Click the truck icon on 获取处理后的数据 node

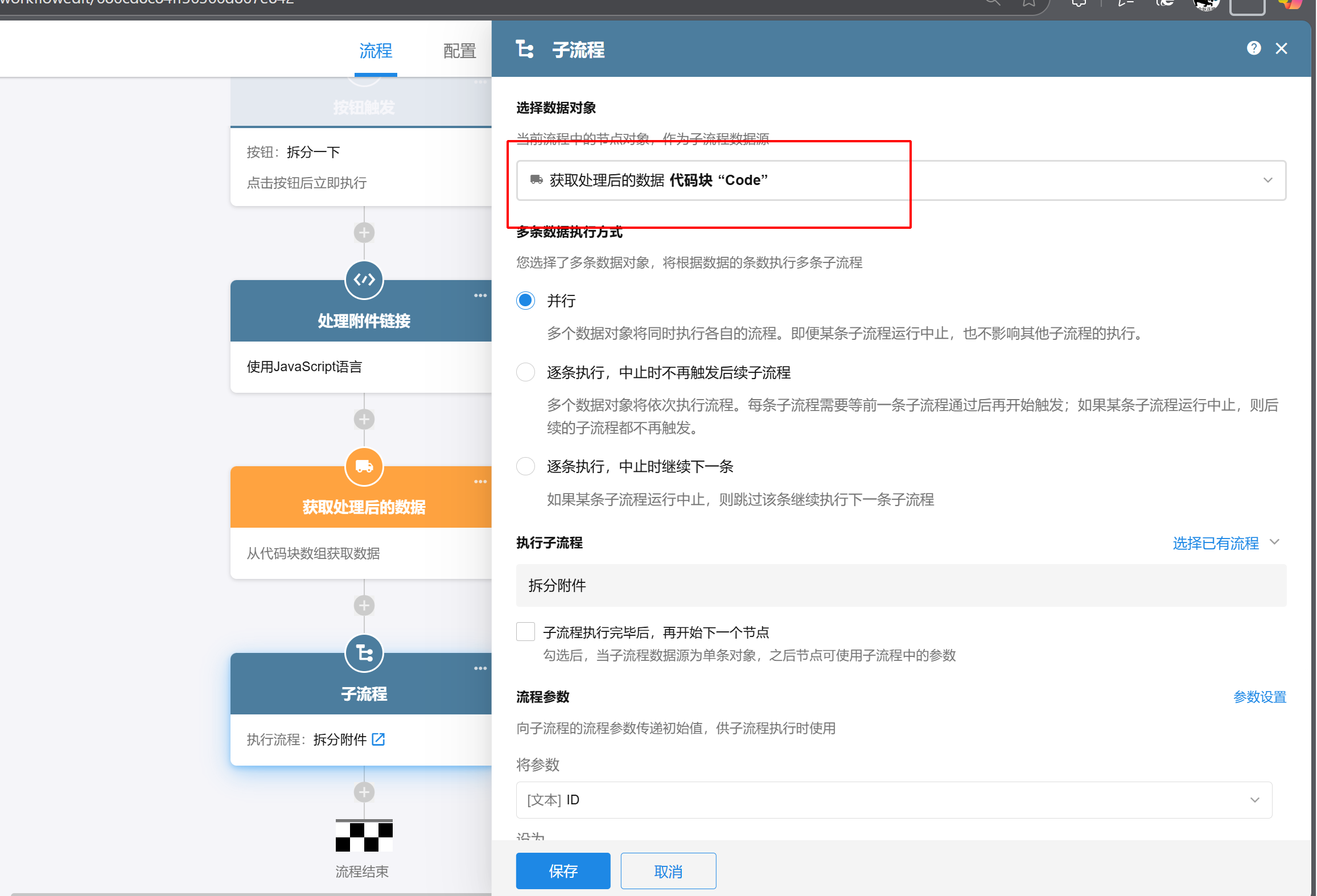(364, 467)
